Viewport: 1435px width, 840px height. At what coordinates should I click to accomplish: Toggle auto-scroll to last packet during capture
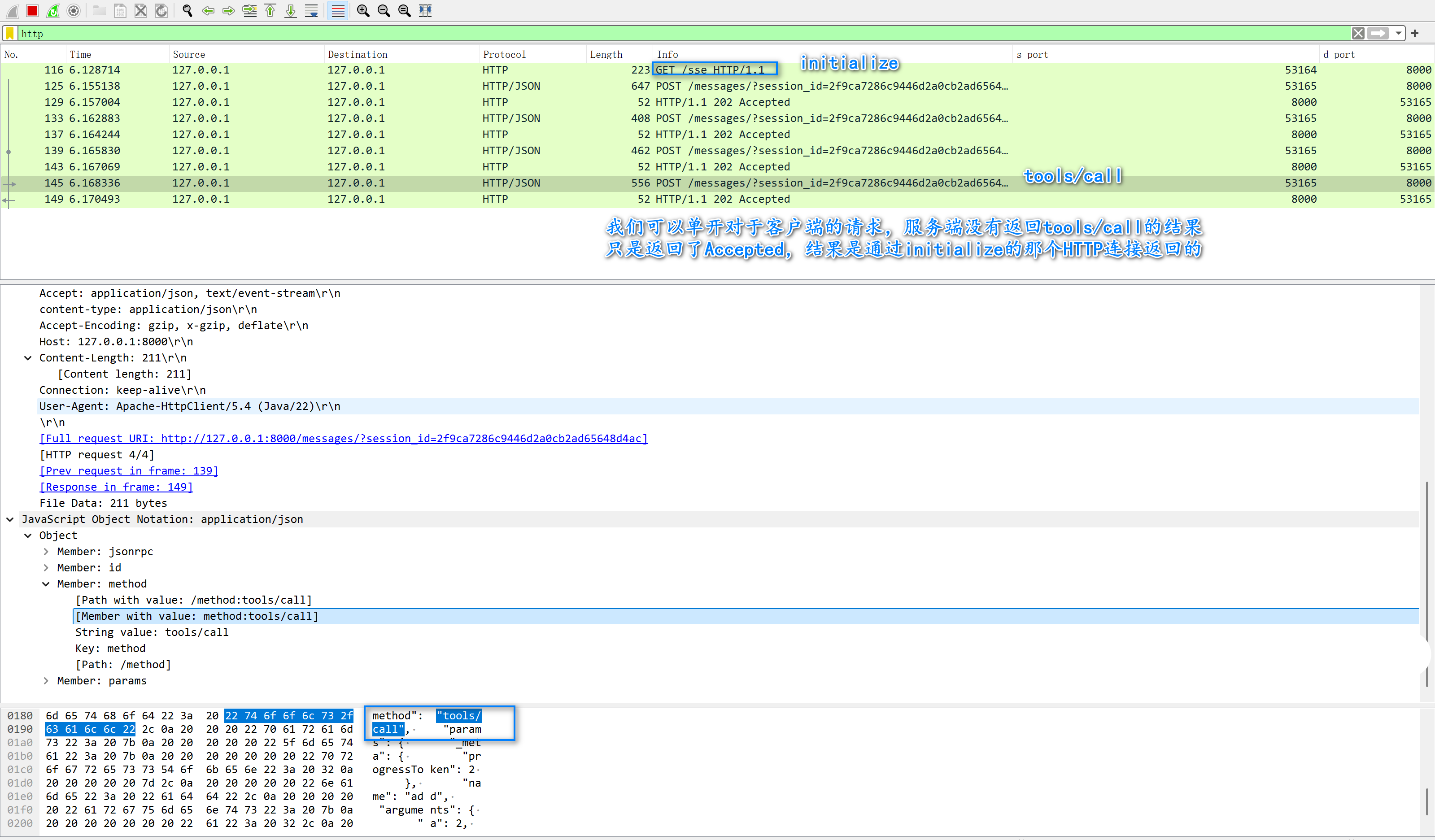311,11
